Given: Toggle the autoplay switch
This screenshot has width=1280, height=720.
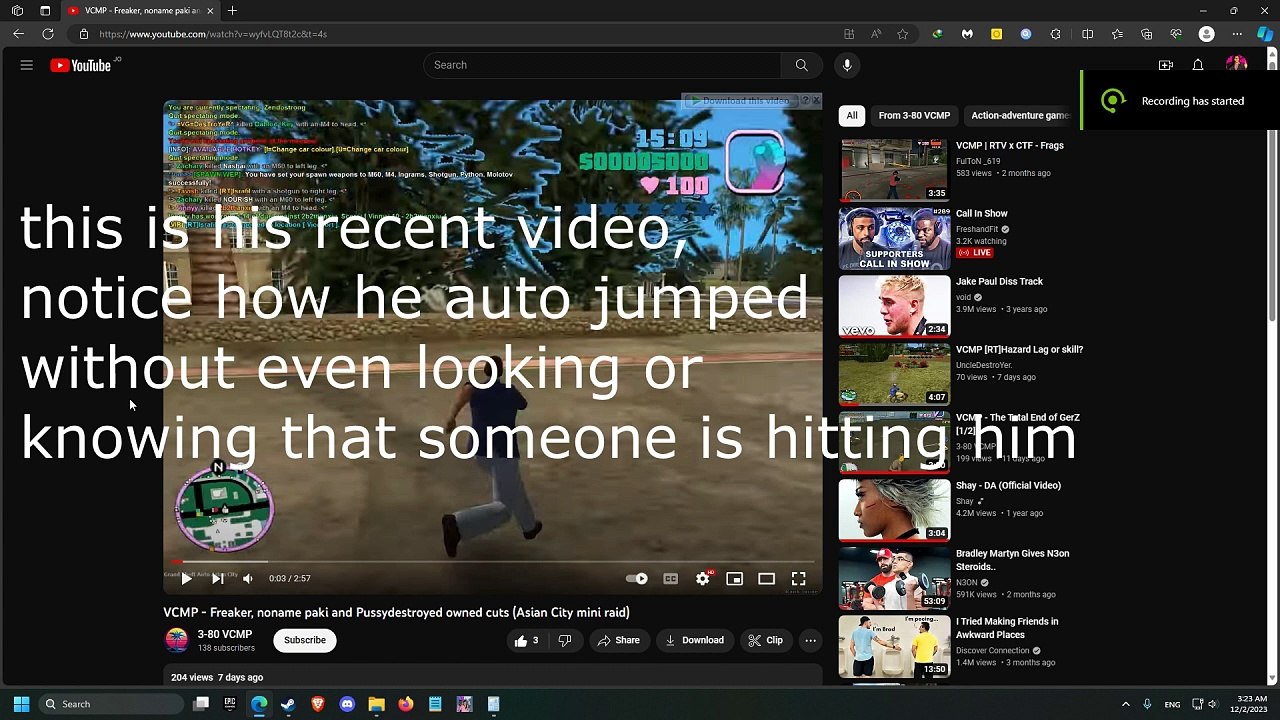Looking at the screenshot, I should (x=637, y=578).
